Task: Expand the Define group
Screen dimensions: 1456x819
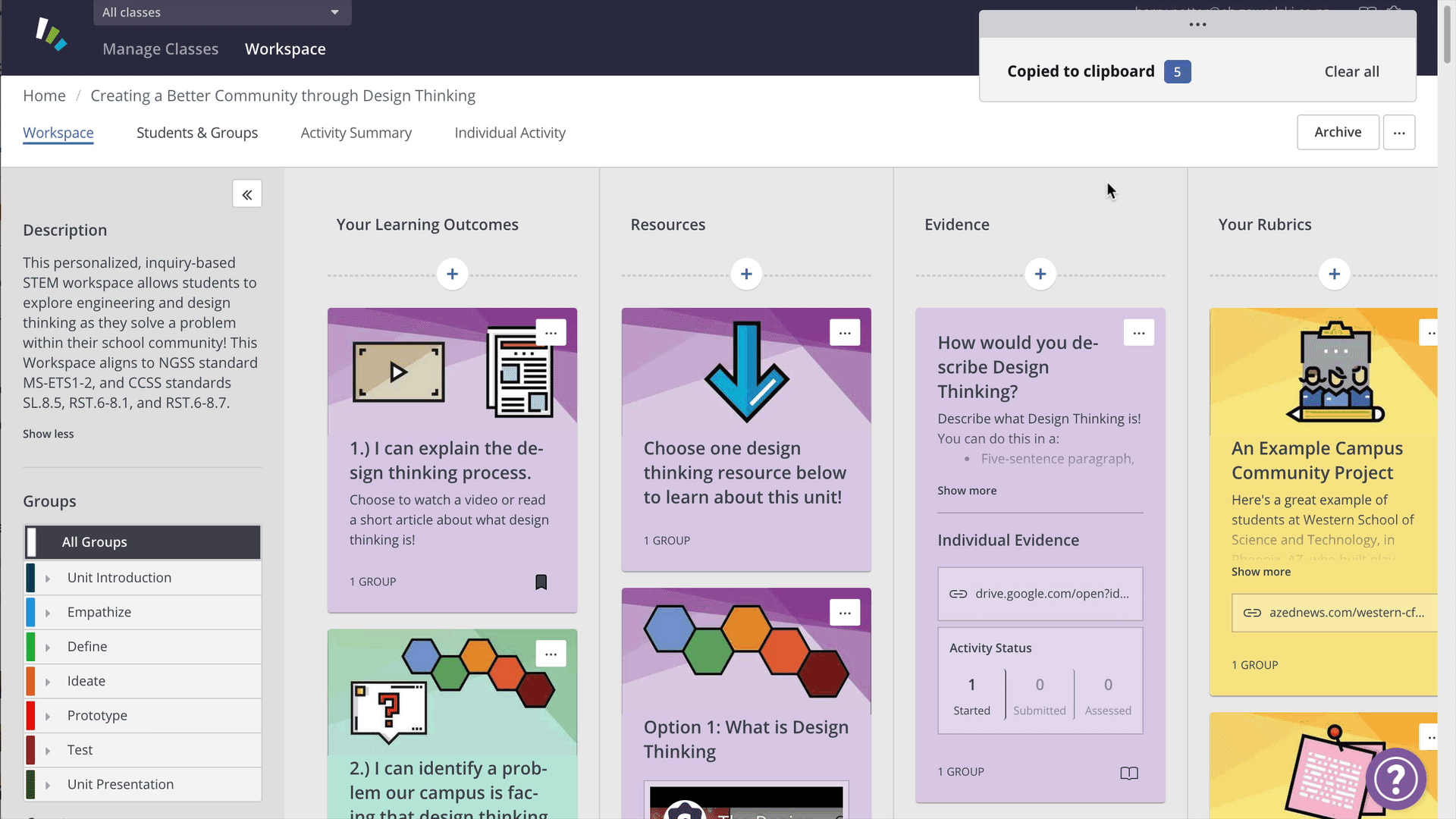Action: click(48, 648)
